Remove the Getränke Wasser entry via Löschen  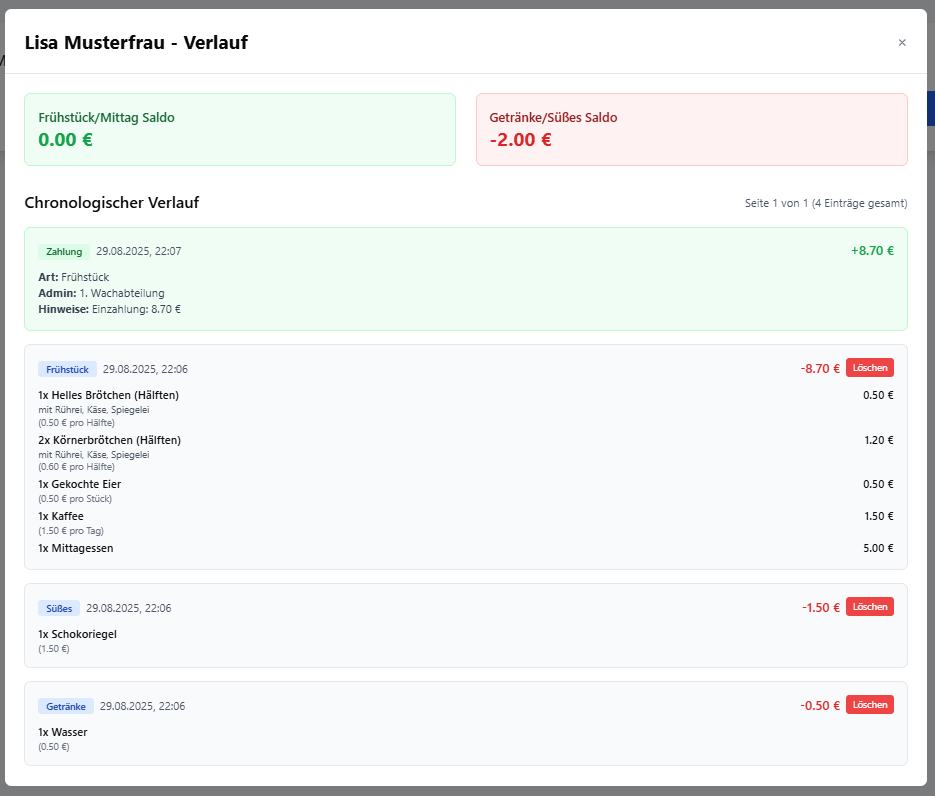869,705
